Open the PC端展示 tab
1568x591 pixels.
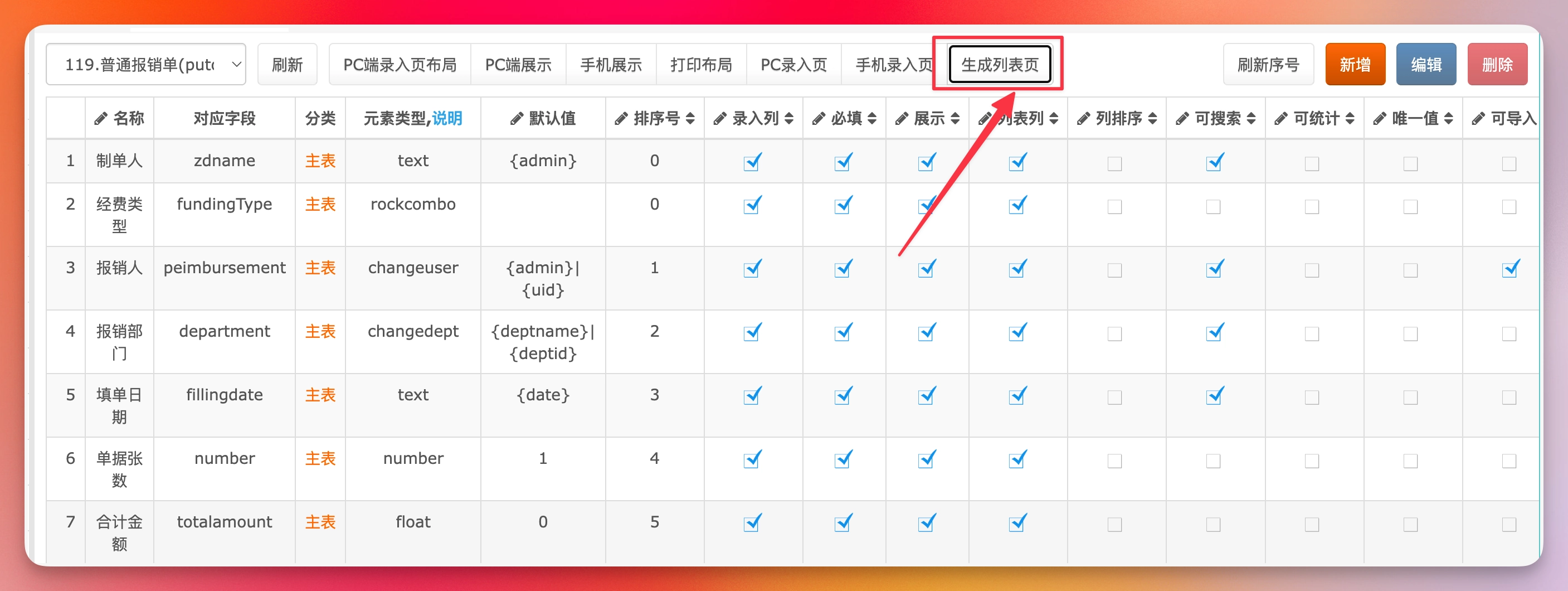click(518, 65)
